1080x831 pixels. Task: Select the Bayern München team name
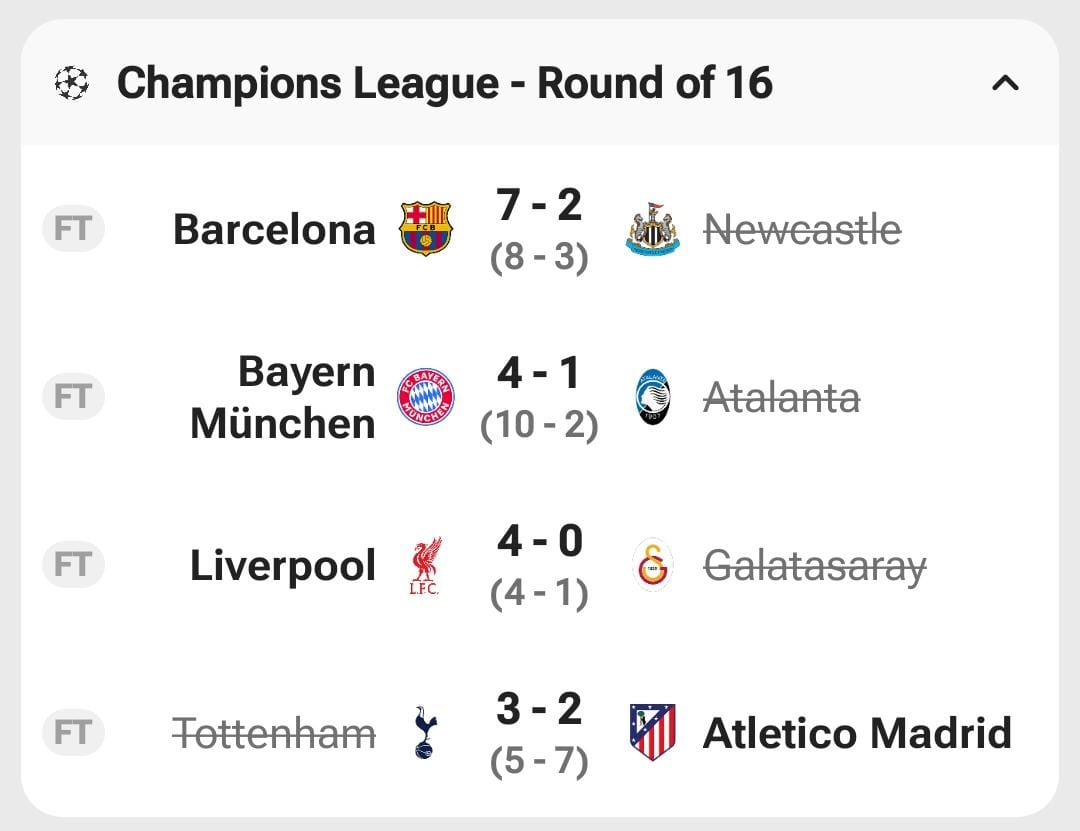[x=284, y=397]
